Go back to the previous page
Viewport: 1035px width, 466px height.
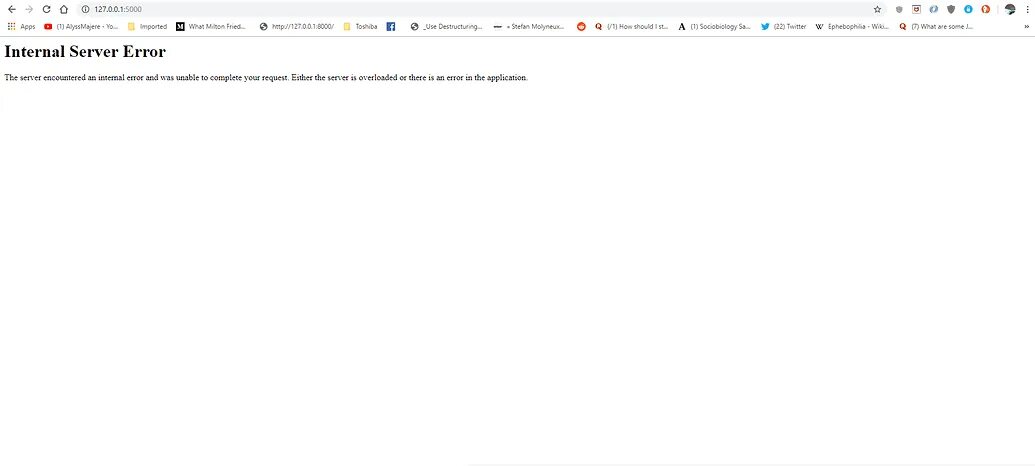(11, 9)
